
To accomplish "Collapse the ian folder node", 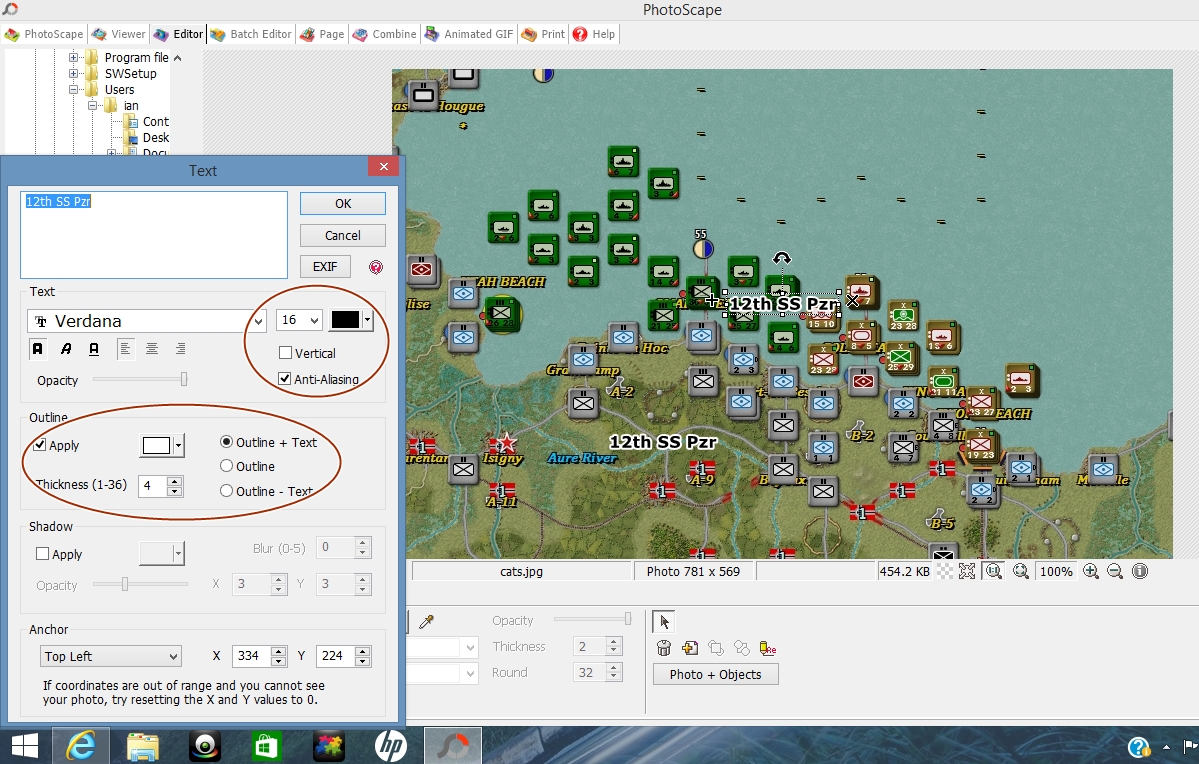I will pyautogui.click(x=92, y=106).
